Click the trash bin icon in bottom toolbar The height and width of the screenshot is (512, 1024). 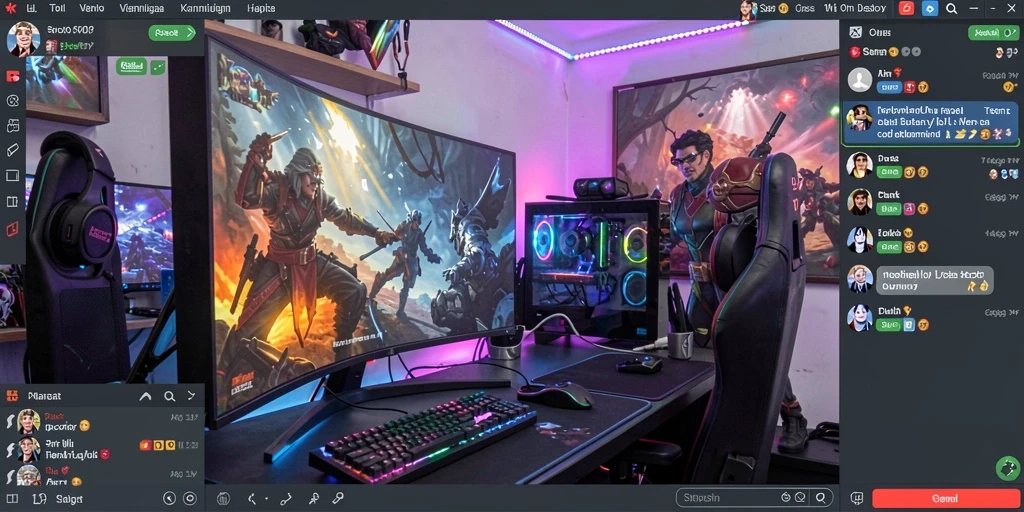(223, 498)
